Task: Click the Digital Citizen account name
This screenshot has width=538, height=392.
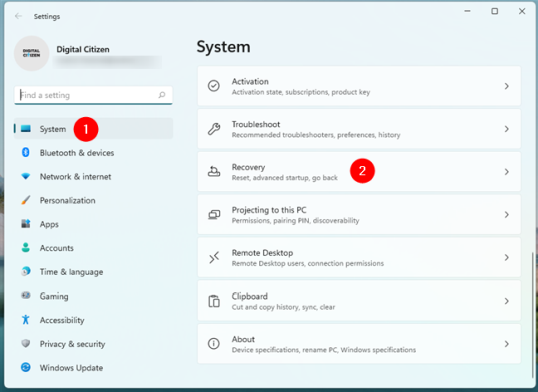Action: click(83, 49)
